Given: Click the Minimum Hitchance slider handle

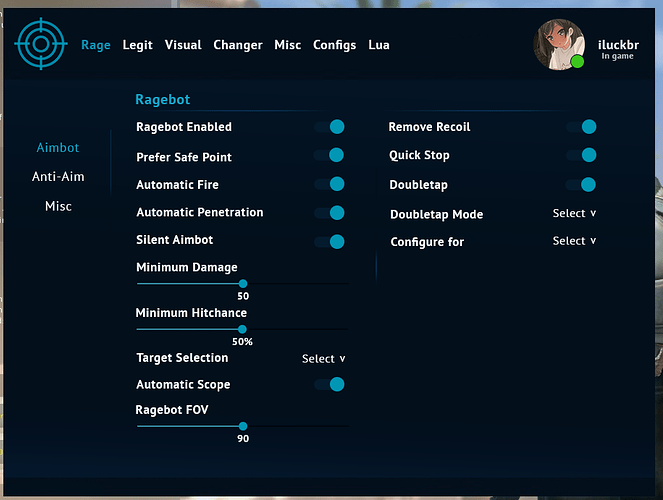Looking at the screenshot, I should pos(242,329).
